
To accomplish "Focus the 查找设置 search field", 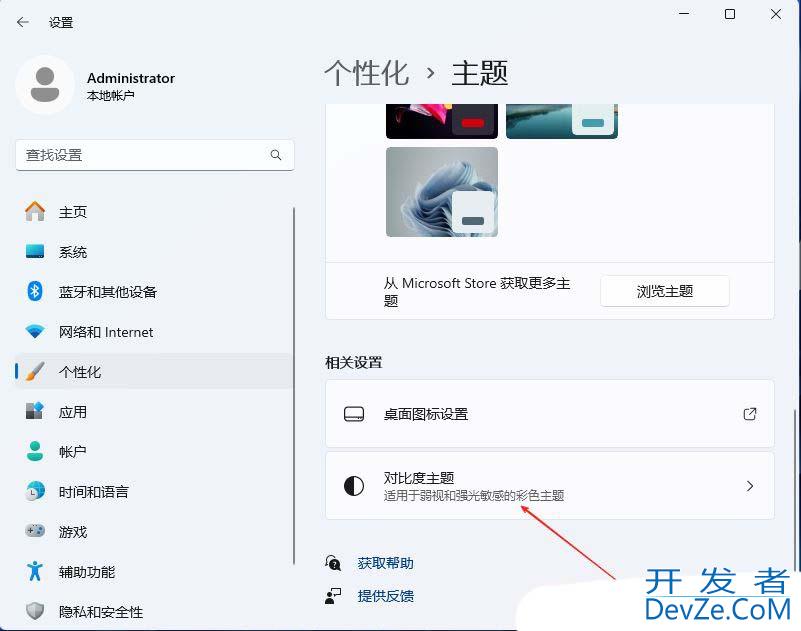I will click(155, 155).
